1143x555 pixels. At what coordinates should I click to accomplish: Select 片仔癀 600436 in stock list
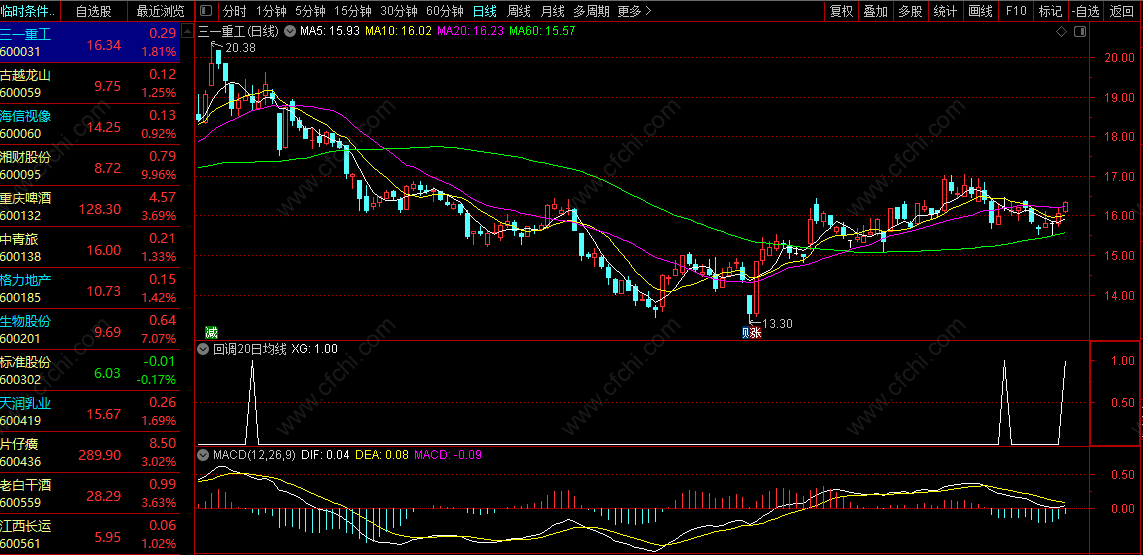pyautogui.click(x=90, y=452)
